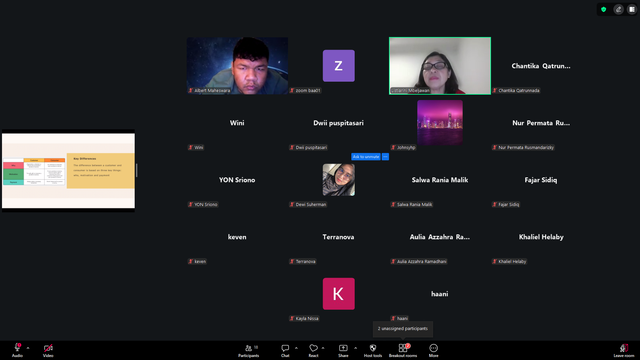Select the active speaker video tile with green border
Screen dimensions: 640x360
coord(440,66)
